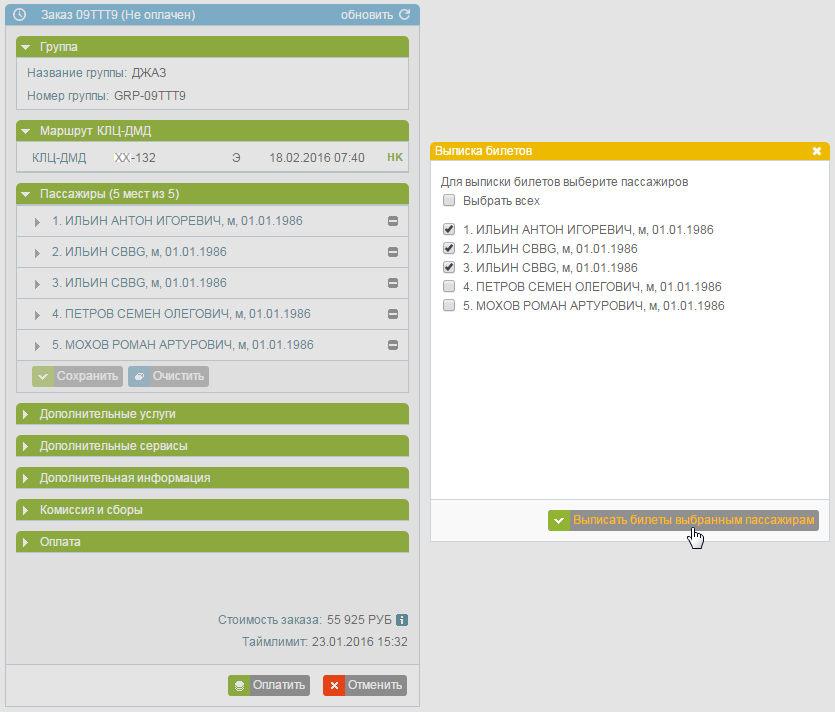This screenshot has width=835, height=712.
Task: Check passenger 5 МОХОВ РОМАН АРТУРОВИЧ in dialog
Action: (449, 305)
